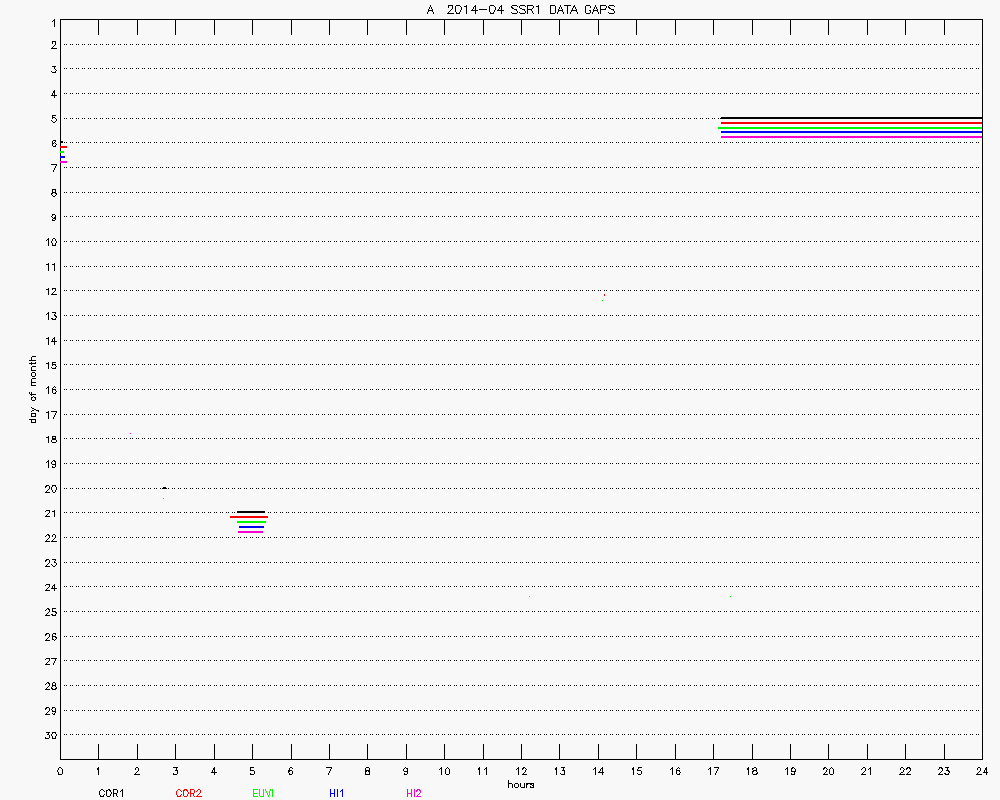
Task: Click the COR1 legend label
Action: (110, 793)
